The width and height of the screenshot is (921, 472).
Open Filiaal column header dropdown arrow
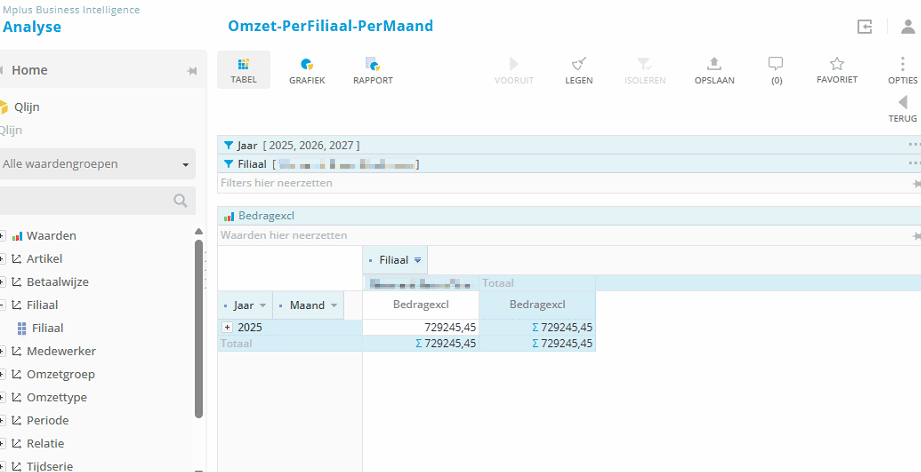click(418, 259)
